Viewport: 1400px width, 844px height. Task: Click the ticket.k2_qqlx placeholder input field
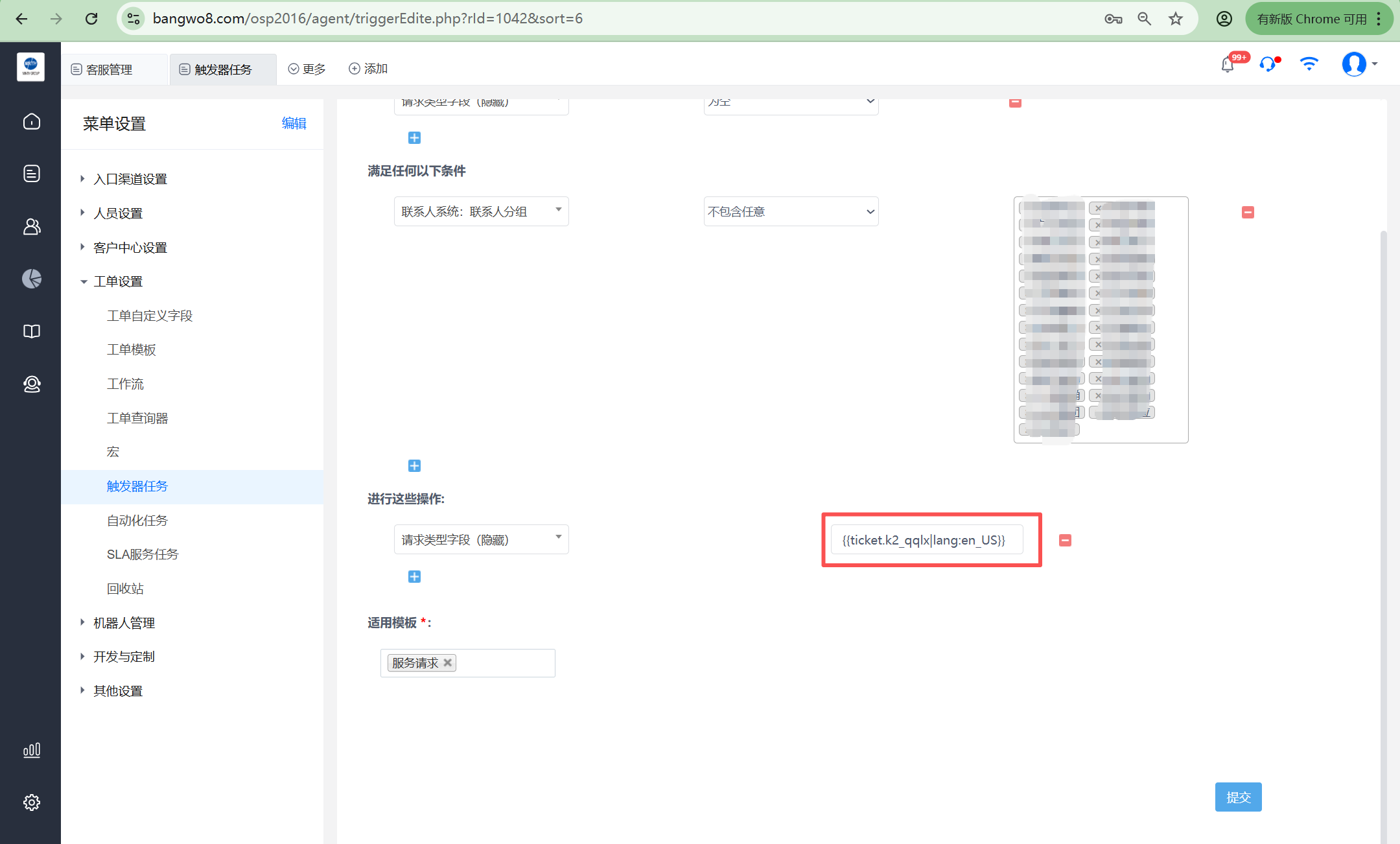(926, 540)
